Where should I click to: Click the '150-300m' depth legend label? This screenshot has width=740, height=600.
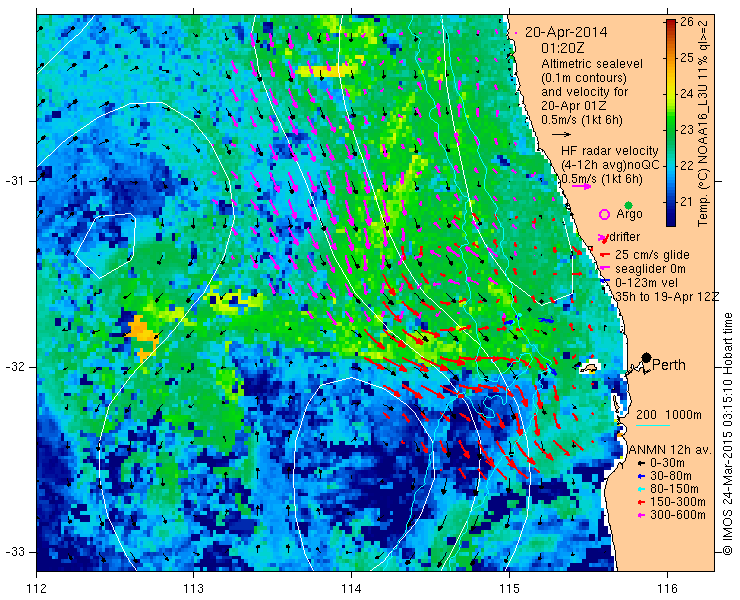click(x=678, y=502)
